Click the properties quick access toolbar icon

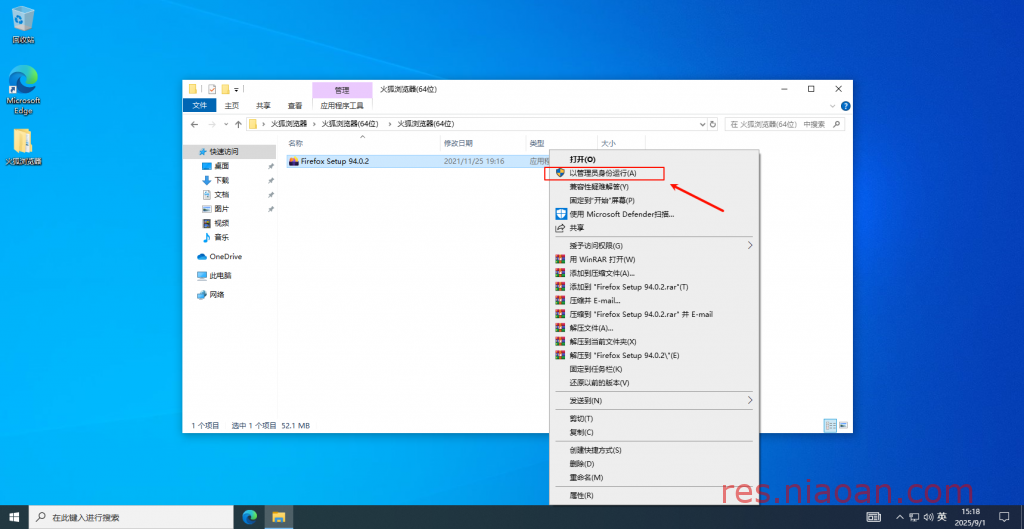tap(212, 89)
